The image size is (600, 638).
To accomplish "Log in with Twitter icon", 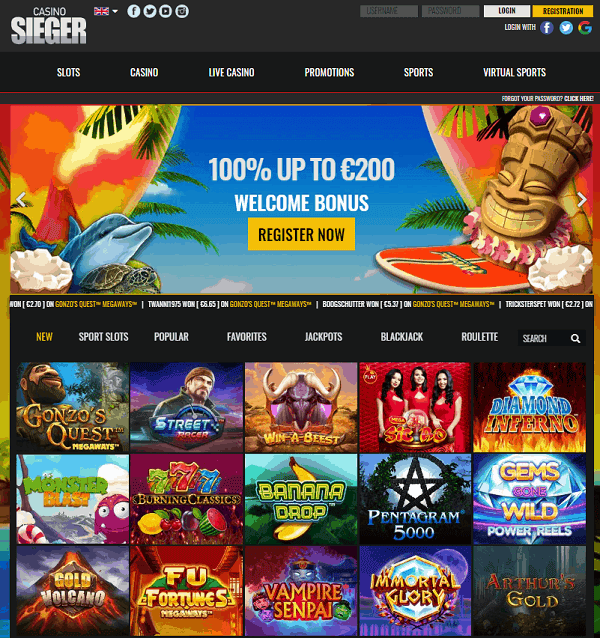I will pos(566,28).
